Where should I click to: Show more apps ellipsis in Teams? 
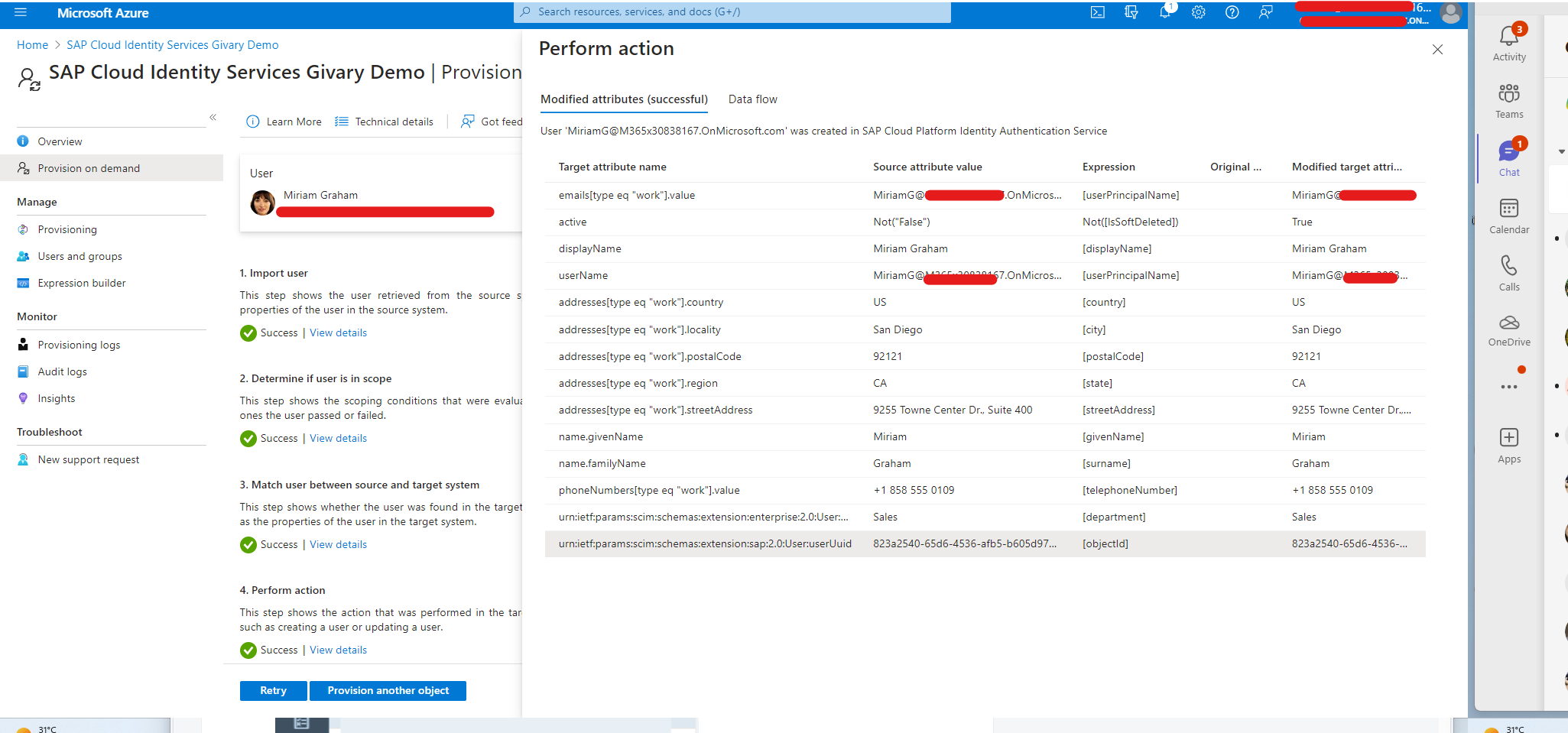[x=1509, y=387]
